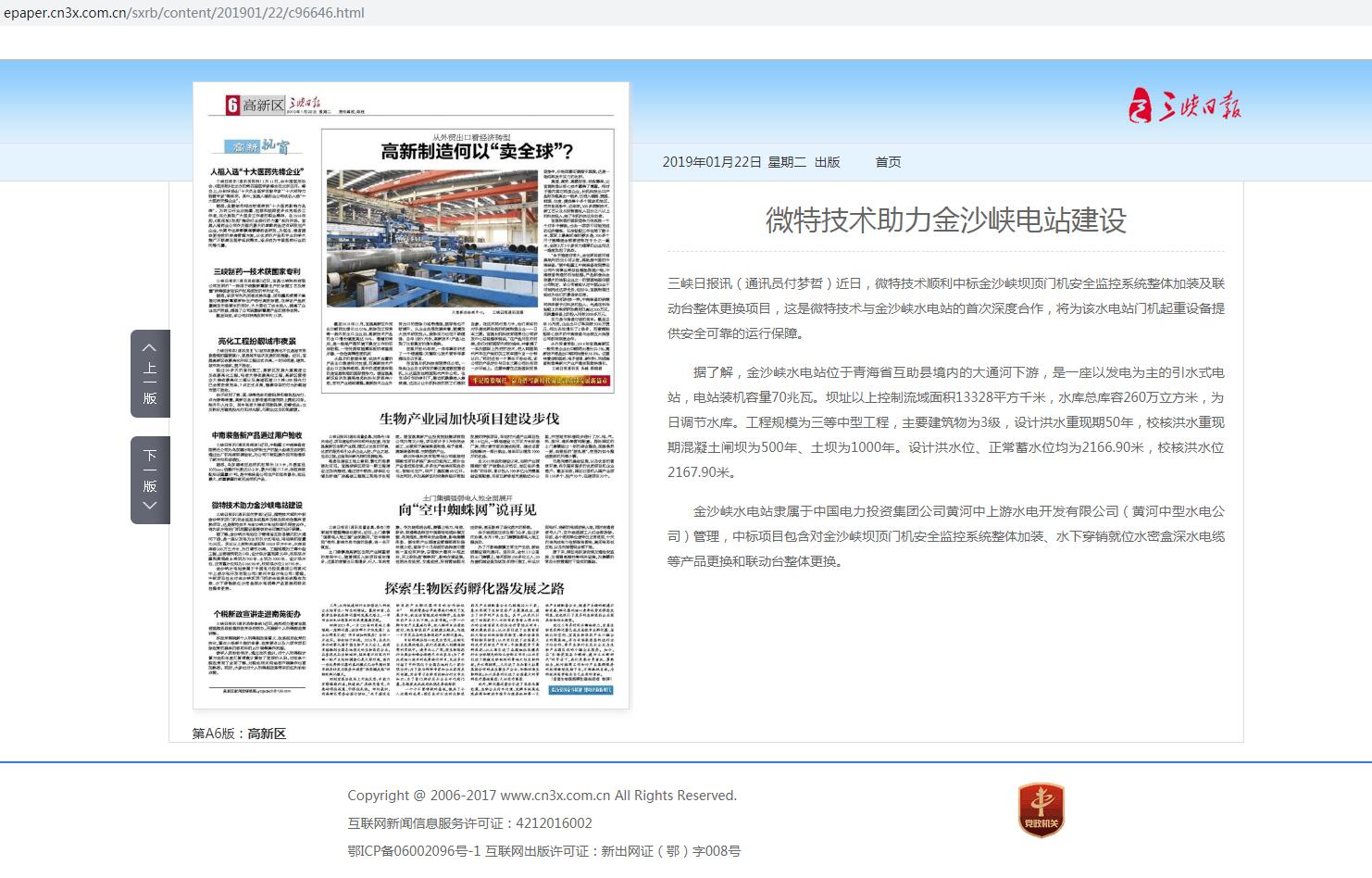
Task: Click the 三峡日报 red logo
Action: (x=1184, y=105)
